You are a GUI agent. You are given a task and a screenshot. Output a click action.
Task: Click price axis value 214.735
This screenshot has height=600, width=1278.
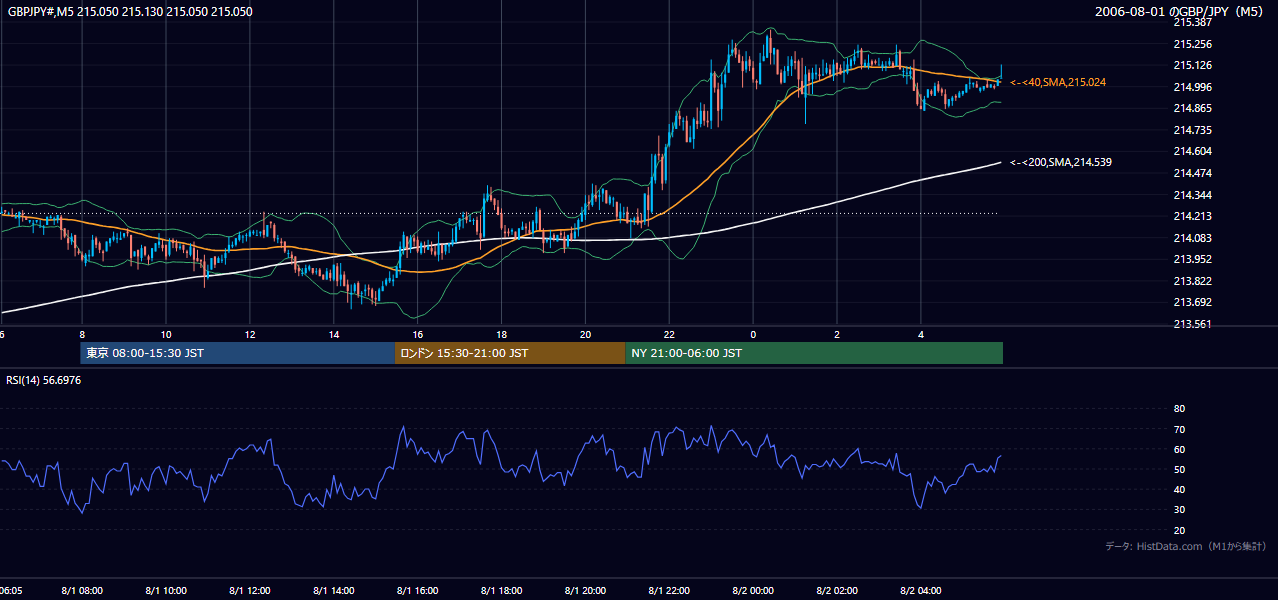(x=1192, y=130)
